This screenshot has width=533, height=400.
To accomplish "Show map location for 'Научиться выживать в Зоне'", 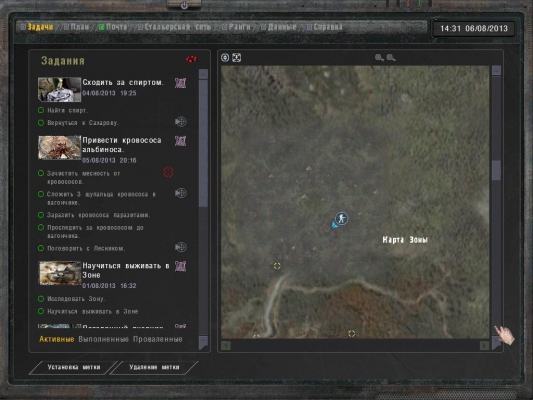I will [x=180, y=266].
